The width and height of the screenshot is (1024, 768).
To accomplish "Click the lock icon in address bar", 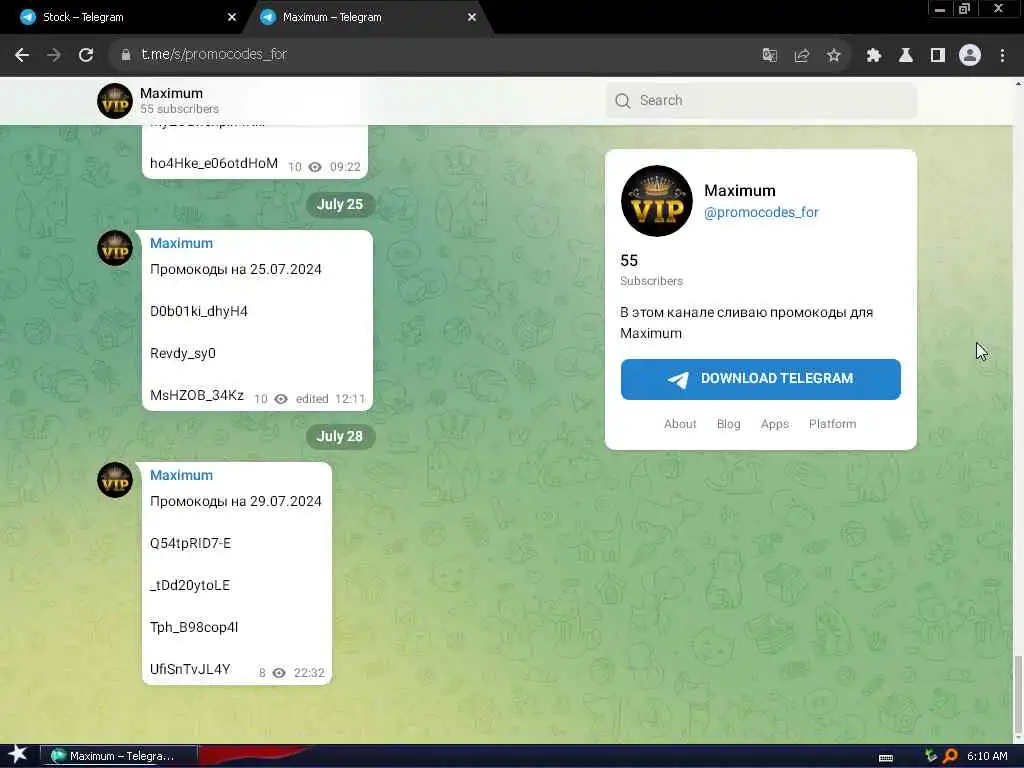I will click(125, 55).
